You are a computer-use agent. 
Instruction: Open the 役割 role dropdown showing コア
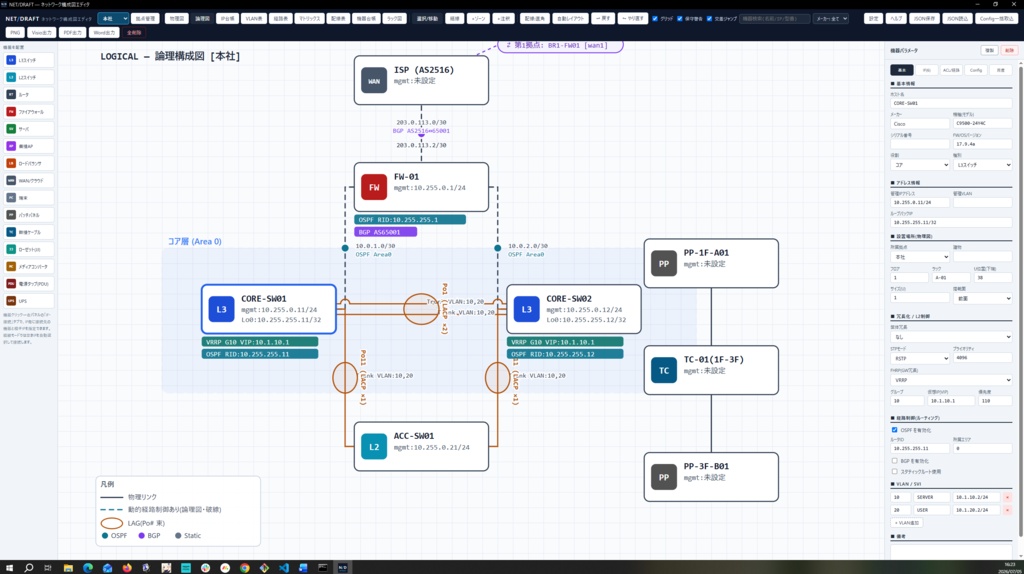click(x=920, y=165)
